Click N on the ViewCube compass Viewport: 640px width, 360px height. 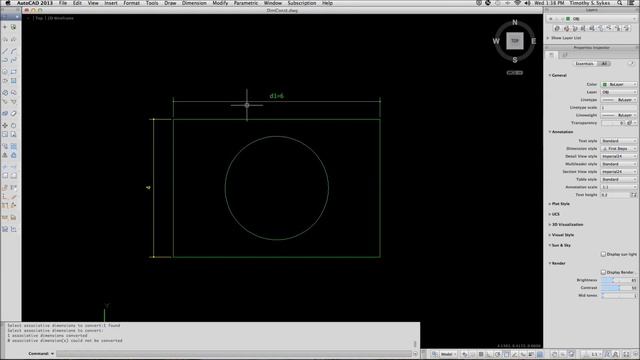[x=515, y=22]
